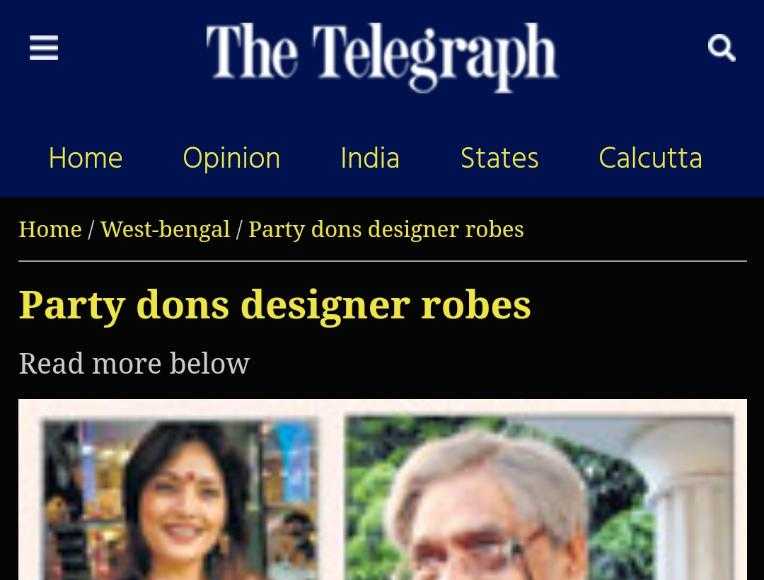
Task: Click The Telegraph masthead logo
Action: coord(382,56)
